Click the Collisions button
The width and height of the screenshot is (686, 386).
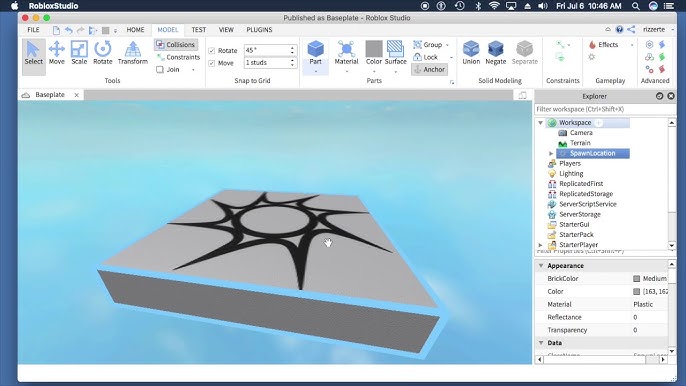pyautogui.click(x=175, y=45)
